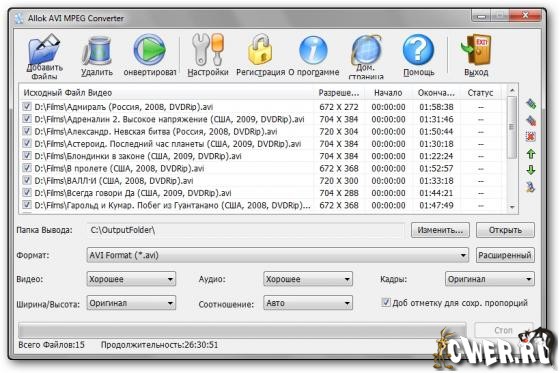Click the Добавить Файлы toolbar icon
The height and width of the screenshot is (373, 560).
tap(44, 50)
